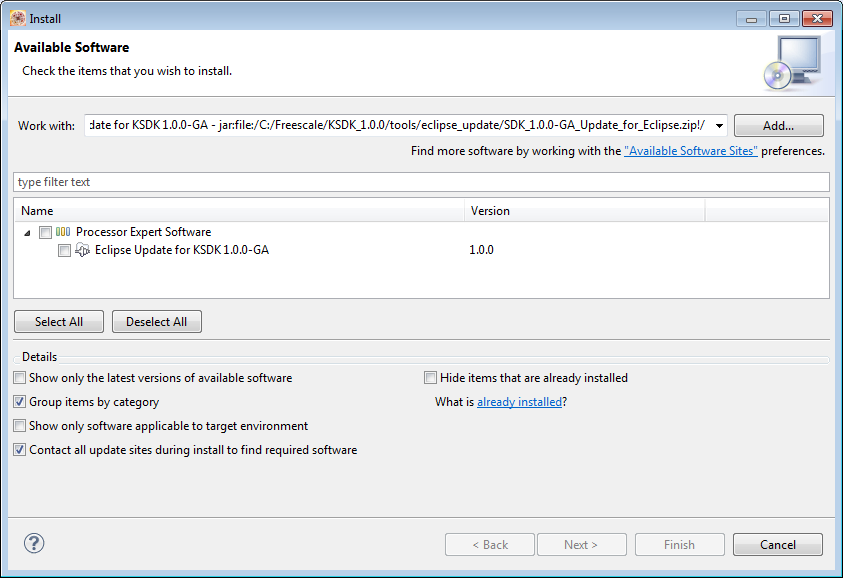The height and width of the screenshot is (578, 843).
Task: Disable Group items by category
Action: [20, 402]
